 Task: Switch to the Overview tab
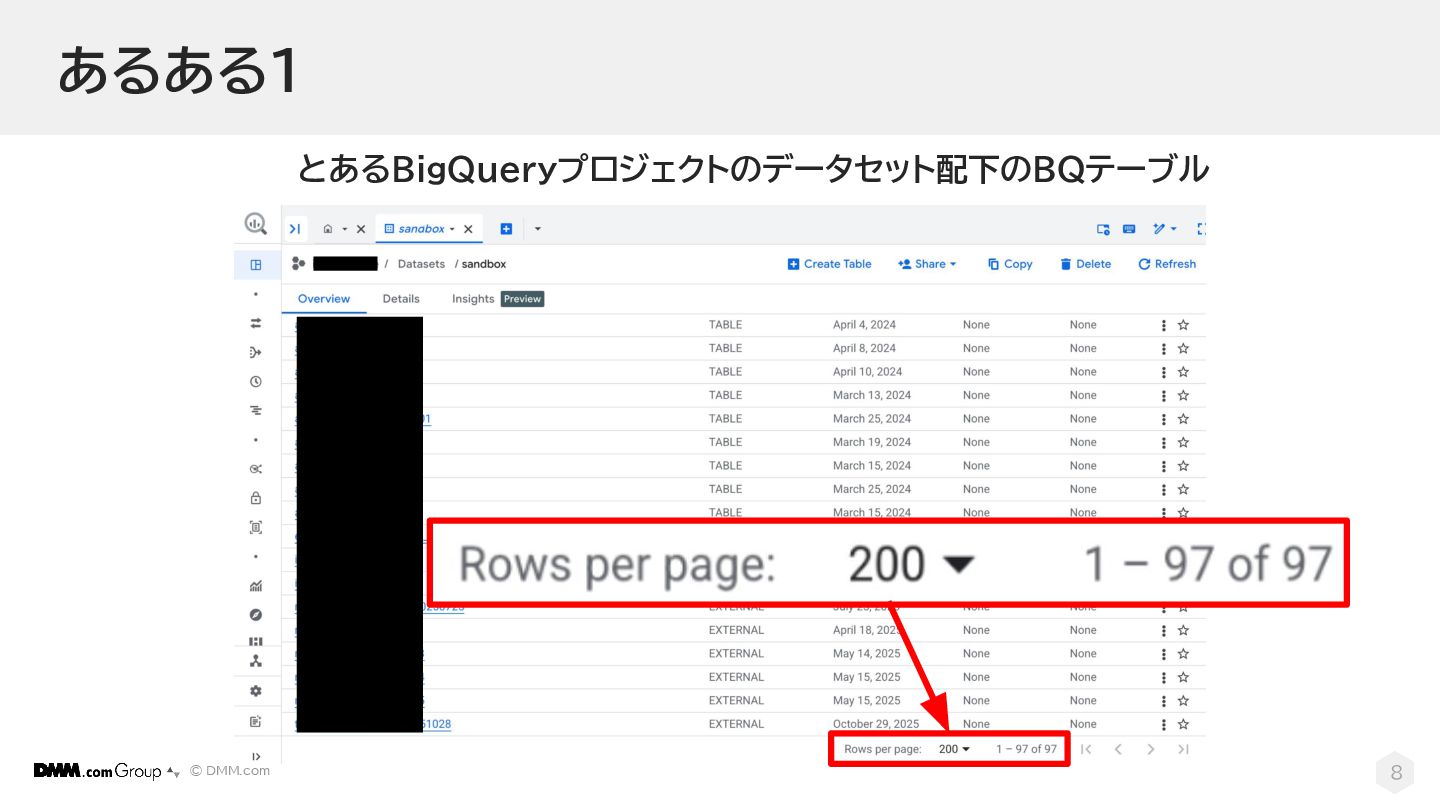pyautogui.click(x=324, y=299)
